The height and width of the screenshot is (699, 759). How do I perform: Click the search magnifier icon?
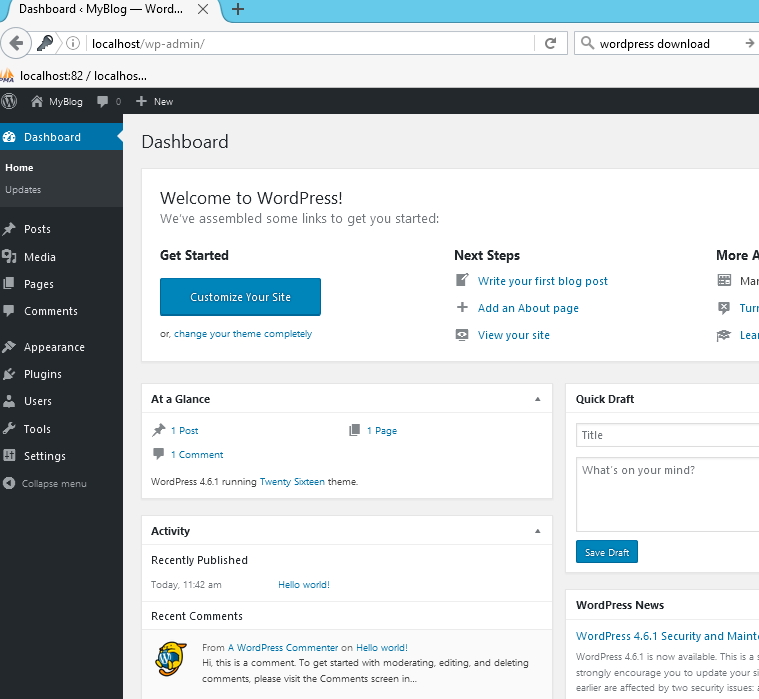[587, 43]
